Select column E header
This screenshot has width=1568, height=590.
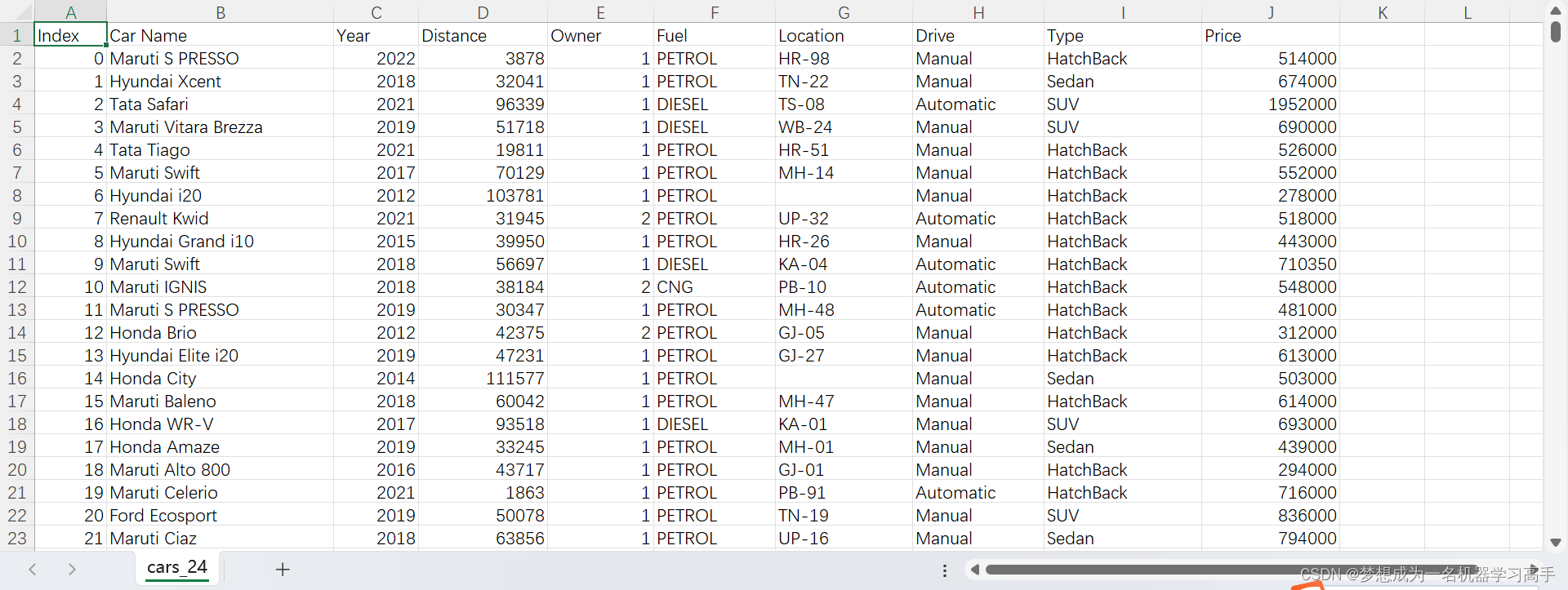[601, 12]
